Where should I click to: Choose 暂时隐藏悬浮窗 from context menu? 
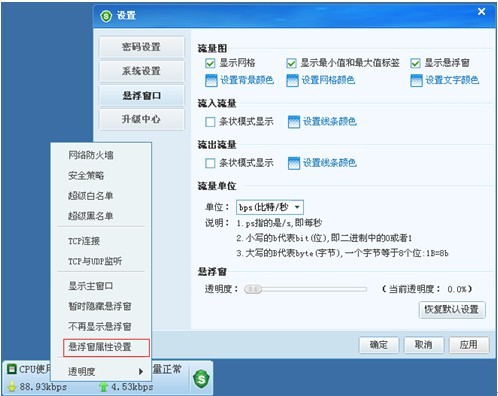[x=100, y=306]
